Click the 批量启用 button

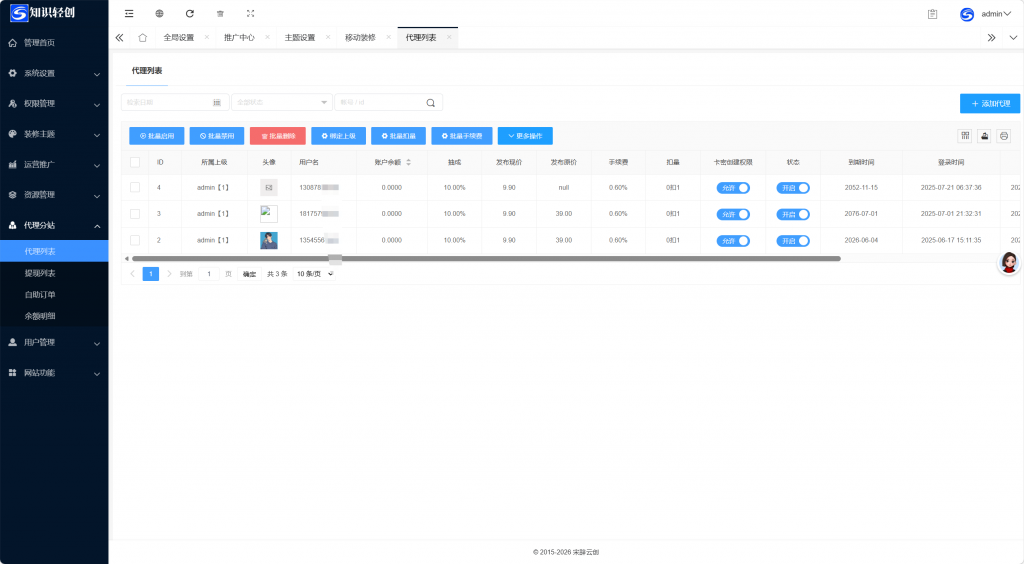pos(157,136)
